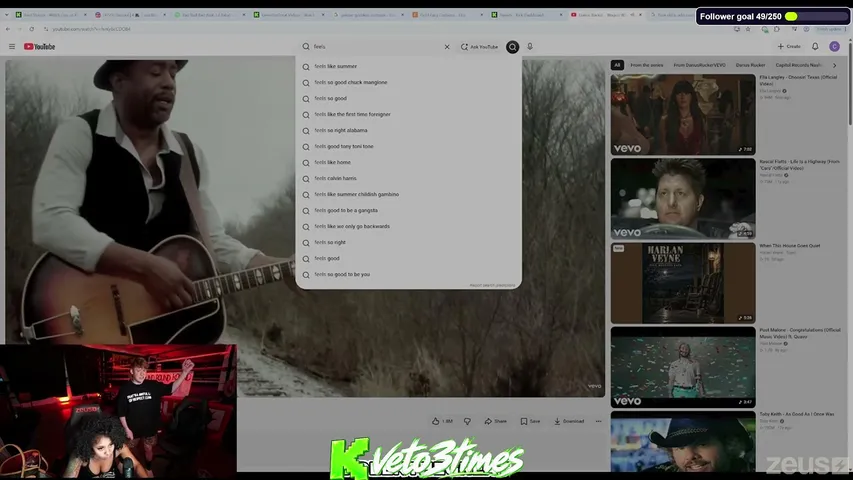
Task: Click the Ask YouTube button
Action: (x=479, y=47)
